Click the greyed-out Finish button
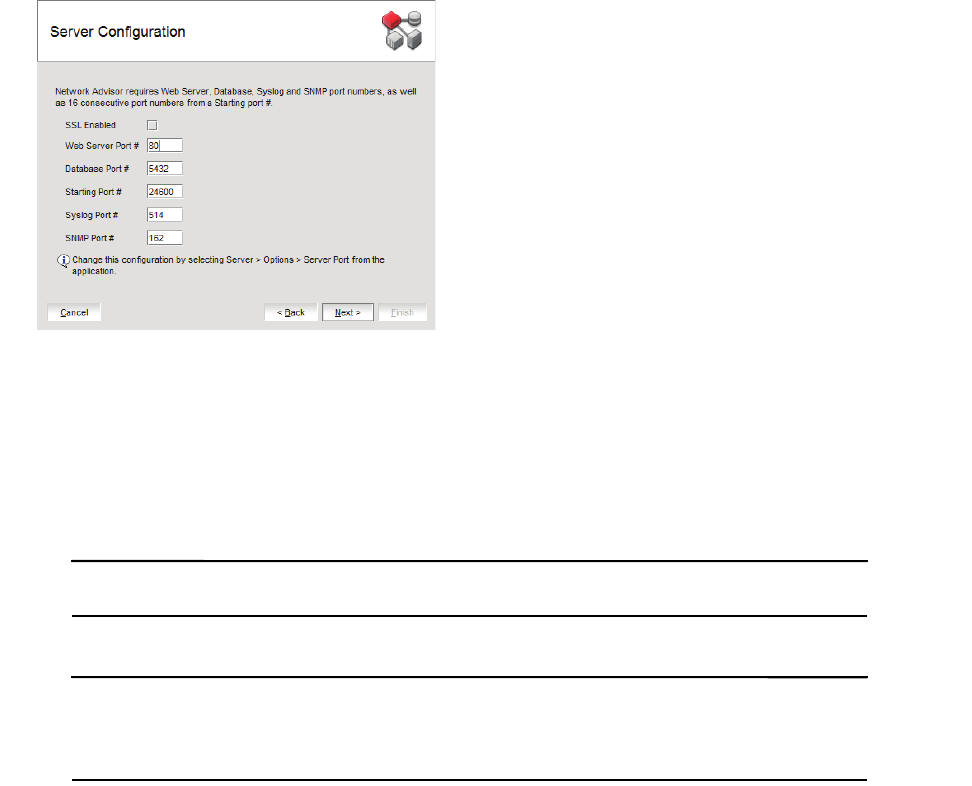Screen dimensions: 972x786 click(402, 312)
